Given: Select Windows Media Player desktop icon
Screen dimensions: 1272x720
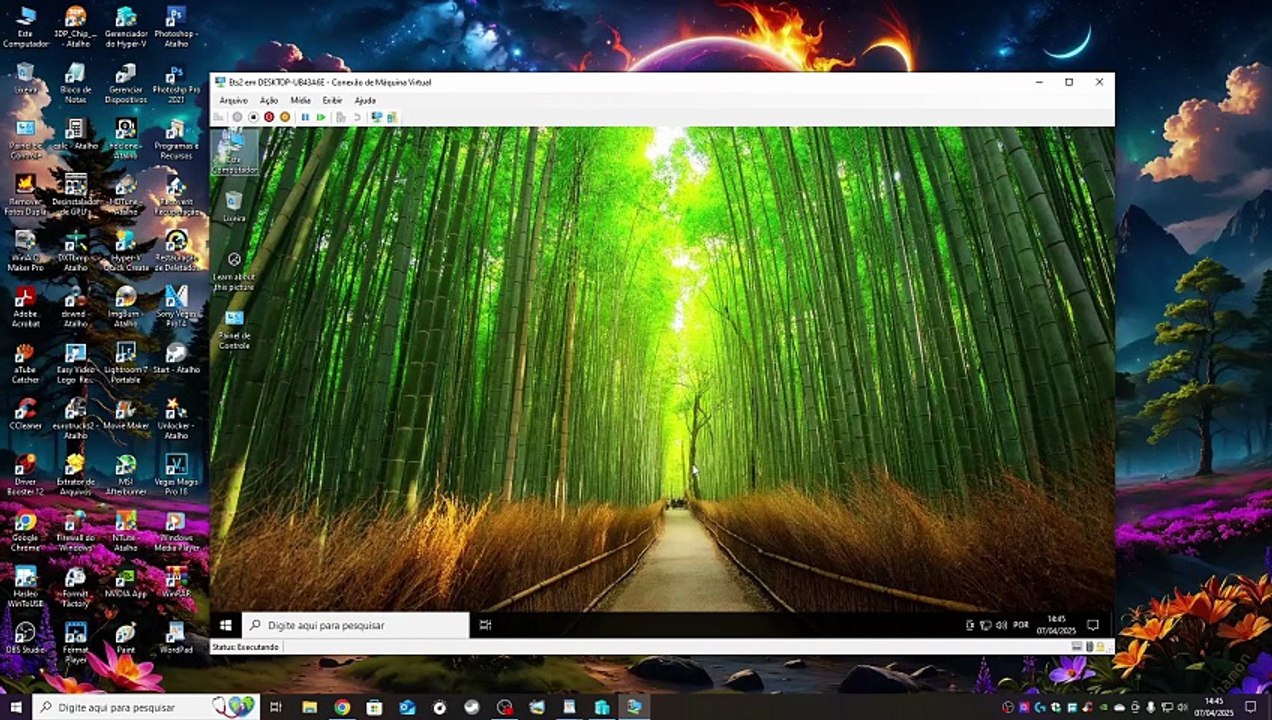Looking at the screenshot, I should pyautogui.click(x=176, y=532).
